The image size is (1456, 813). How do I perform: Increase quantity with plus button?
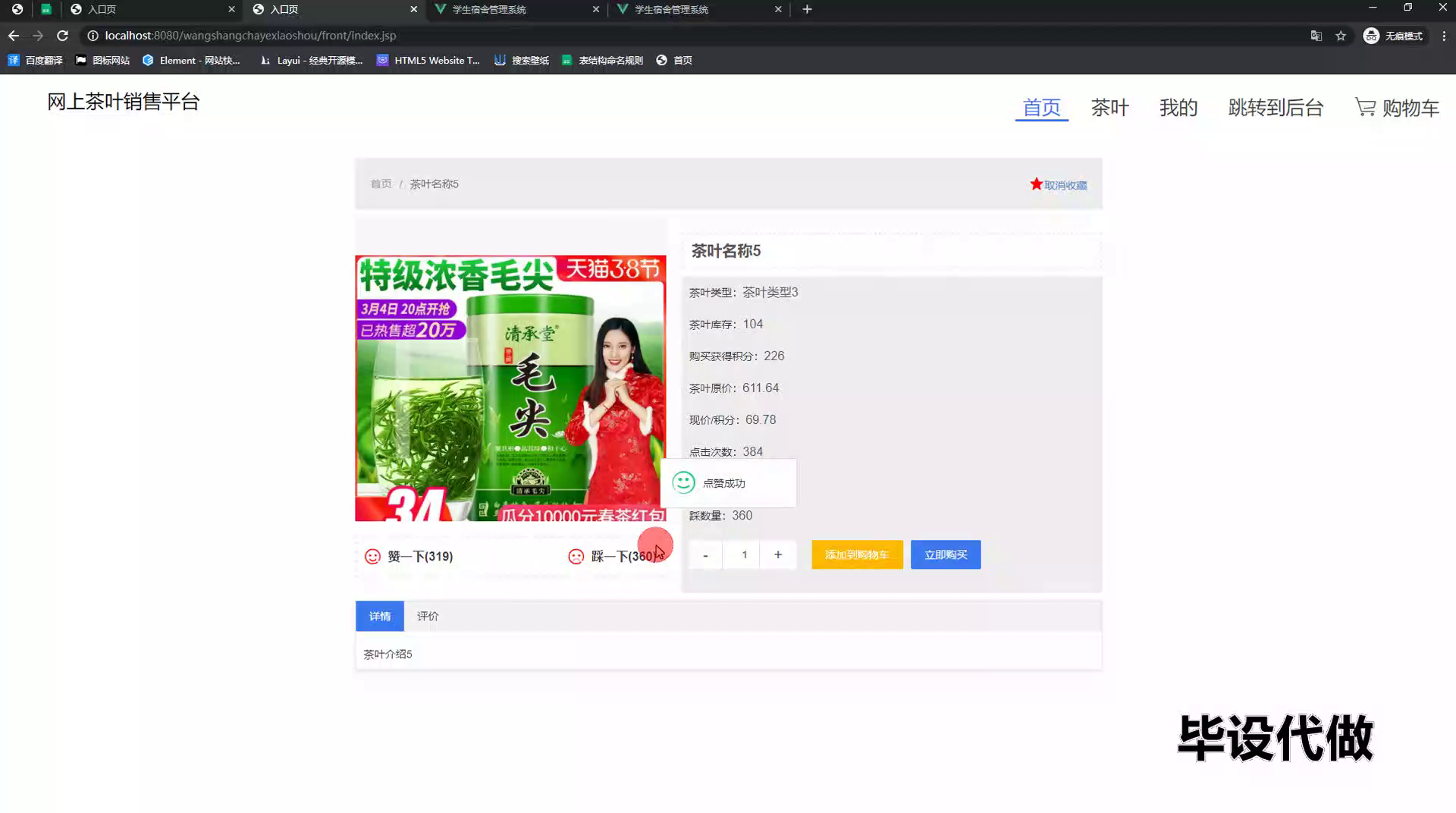[x=778, y=554]
